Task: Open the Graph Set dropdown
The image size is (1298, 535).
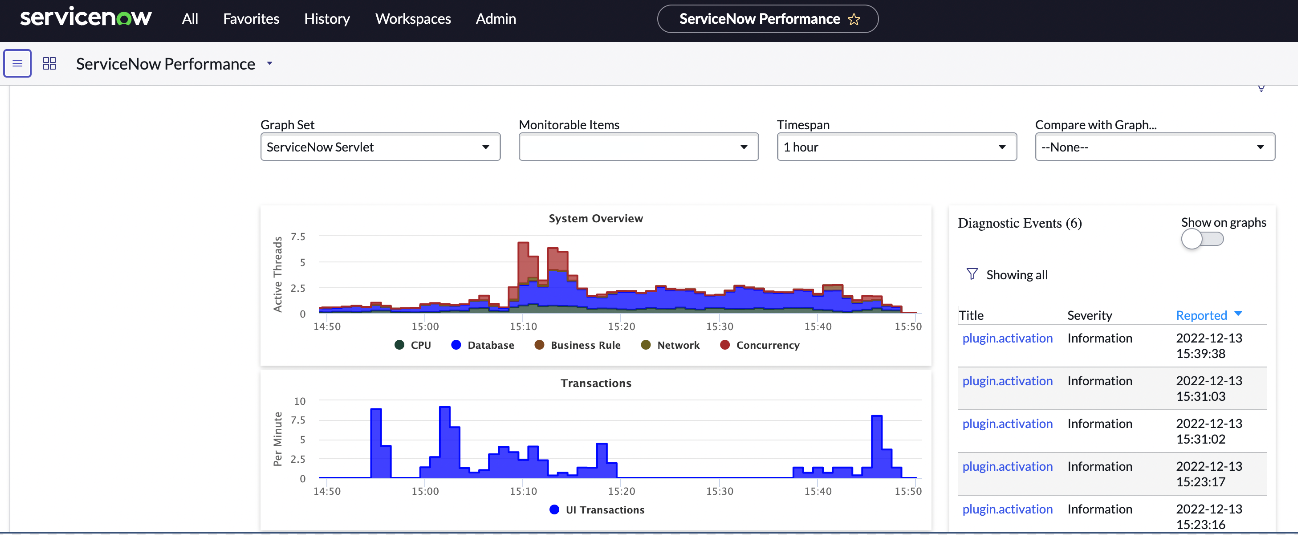Action: point(380,147)
